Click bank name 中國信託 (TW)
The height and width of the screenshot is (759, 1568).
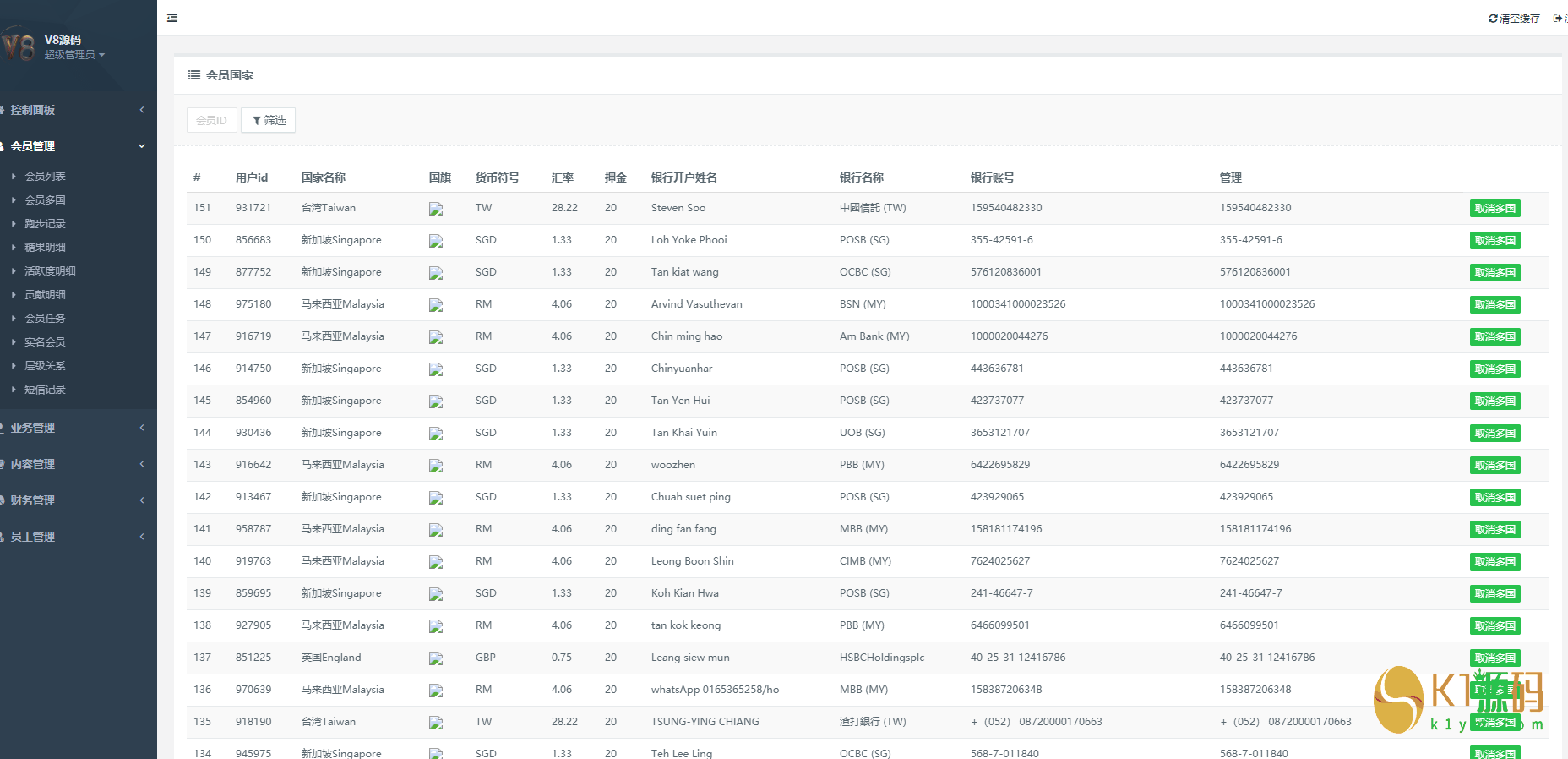pos(873,208)
